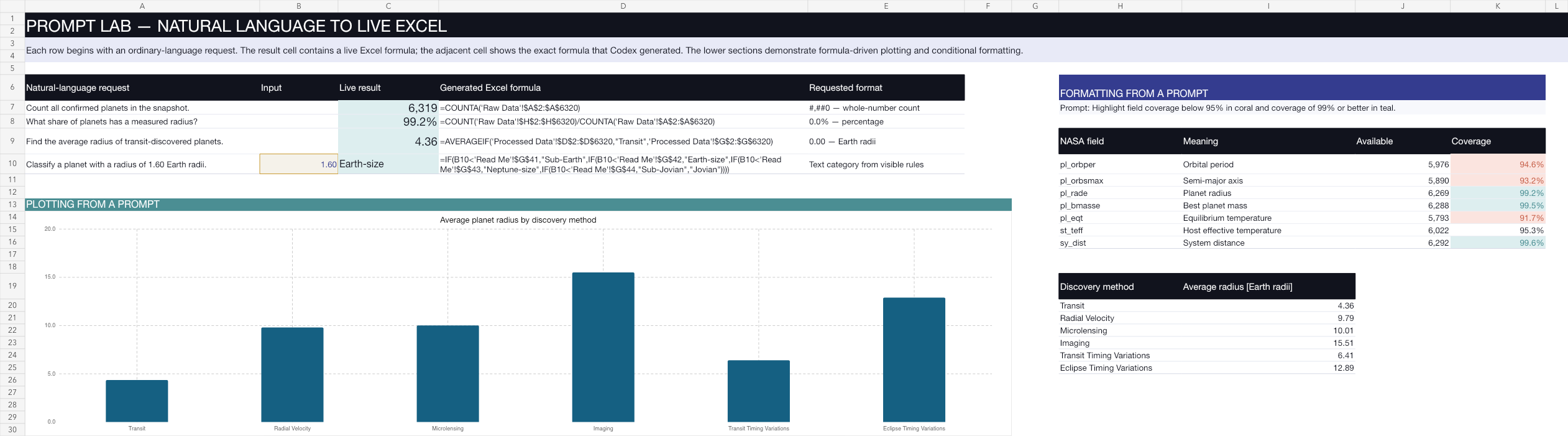Click the coral 94.6% coverage cell
This screenshot has width=1568, height=436.
coord(1498,164)
